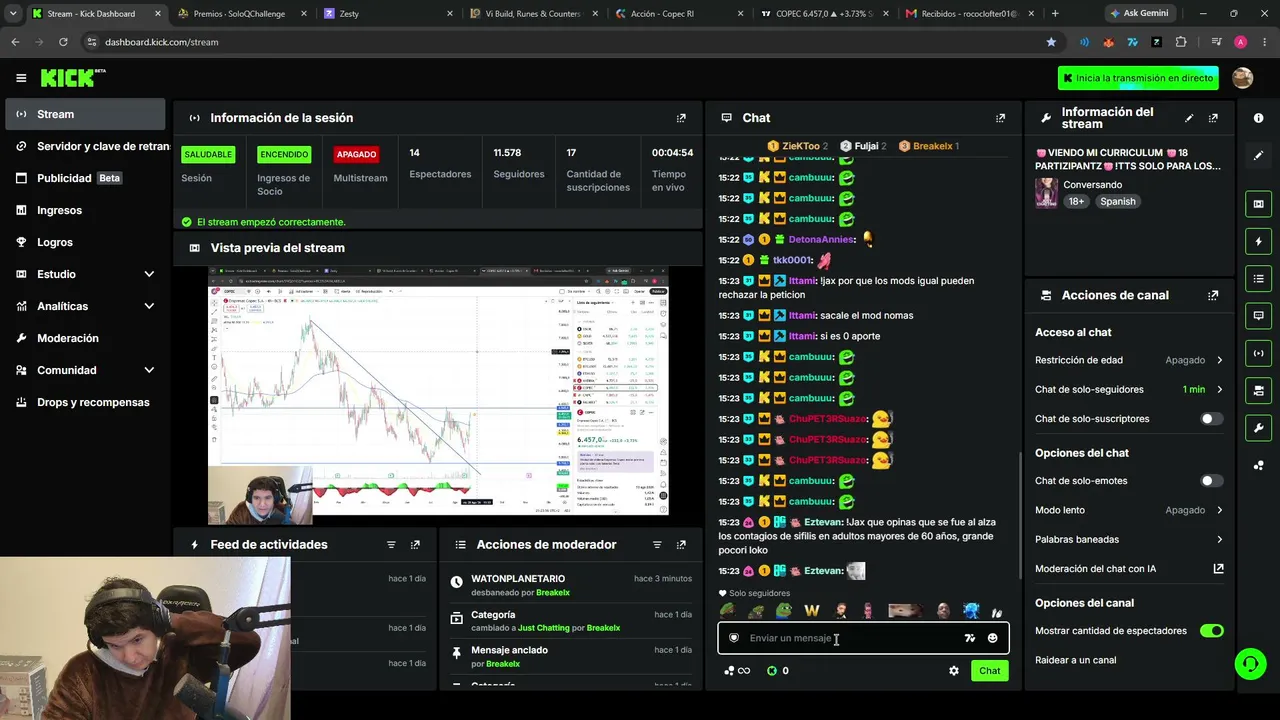Click the Kick logo in the header
This screenshot has height=720, width=1280.
(x=73, y=78)
